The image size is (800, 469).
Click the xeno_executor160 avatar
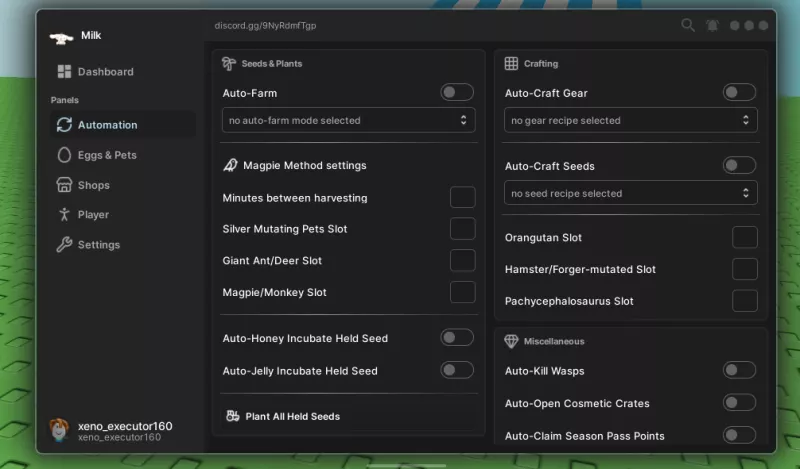point(59,430)
